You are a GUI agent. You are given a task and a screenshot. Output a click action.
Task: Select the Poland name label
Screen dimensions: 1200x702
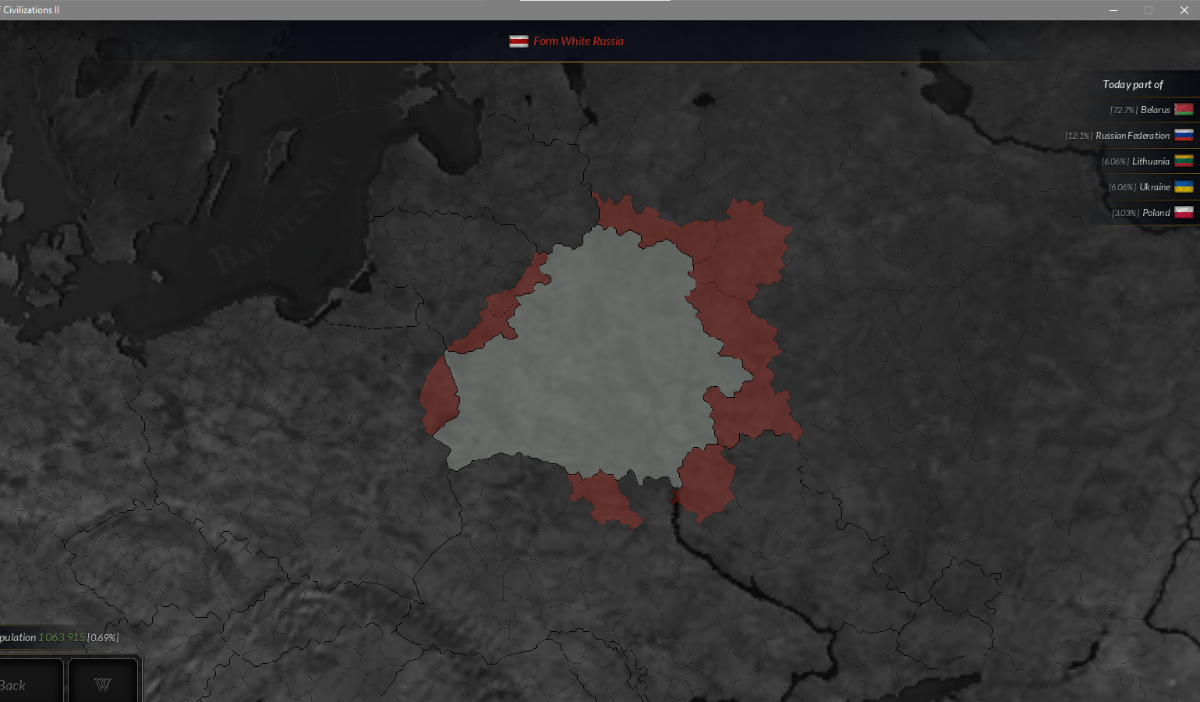click(1156, 213)
